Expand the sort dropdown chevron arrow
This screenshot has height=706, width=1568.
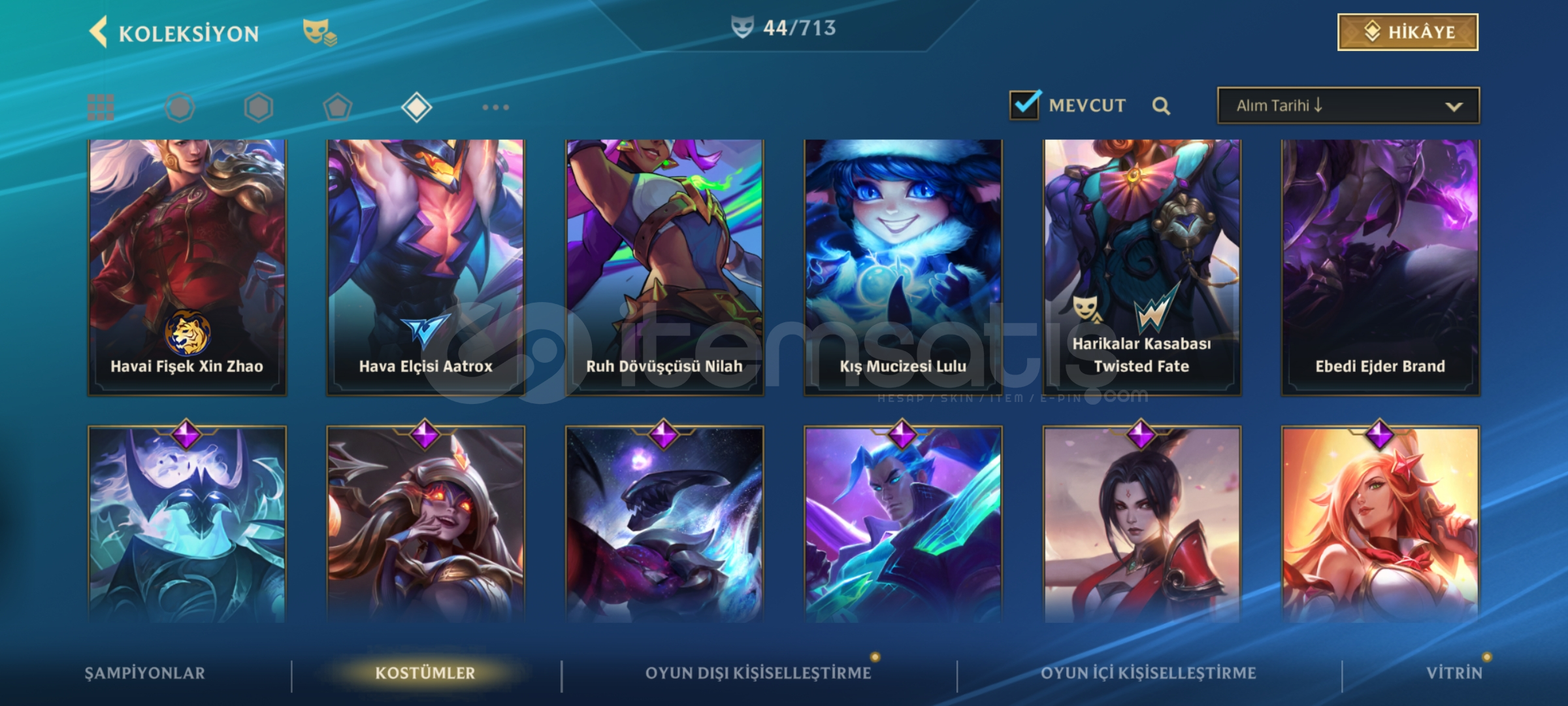[1454, 107]
